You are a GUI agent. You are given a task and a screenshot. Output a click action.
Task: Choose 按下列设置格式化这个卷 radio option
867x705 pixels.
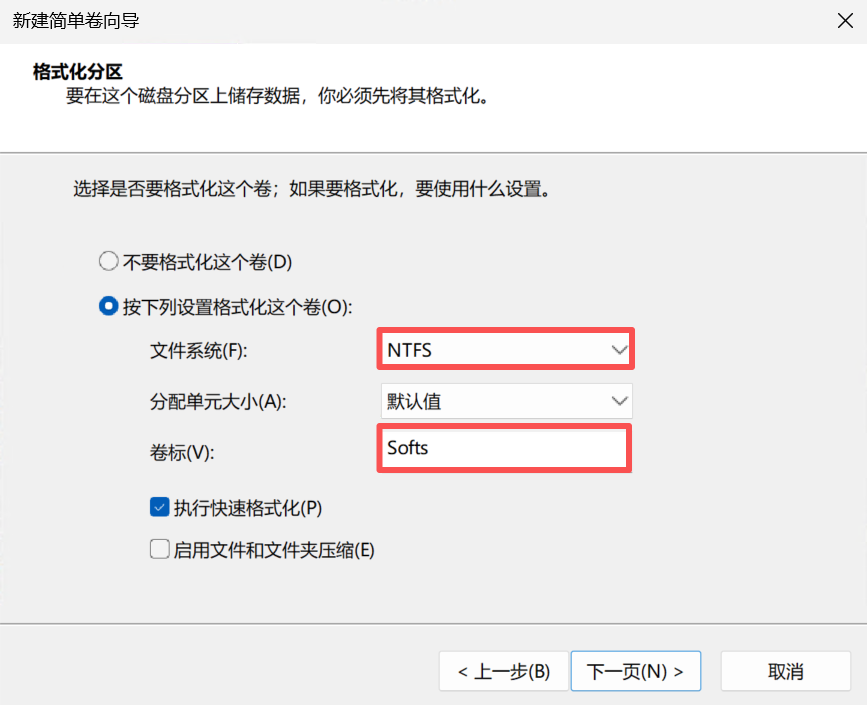(109, 307)
